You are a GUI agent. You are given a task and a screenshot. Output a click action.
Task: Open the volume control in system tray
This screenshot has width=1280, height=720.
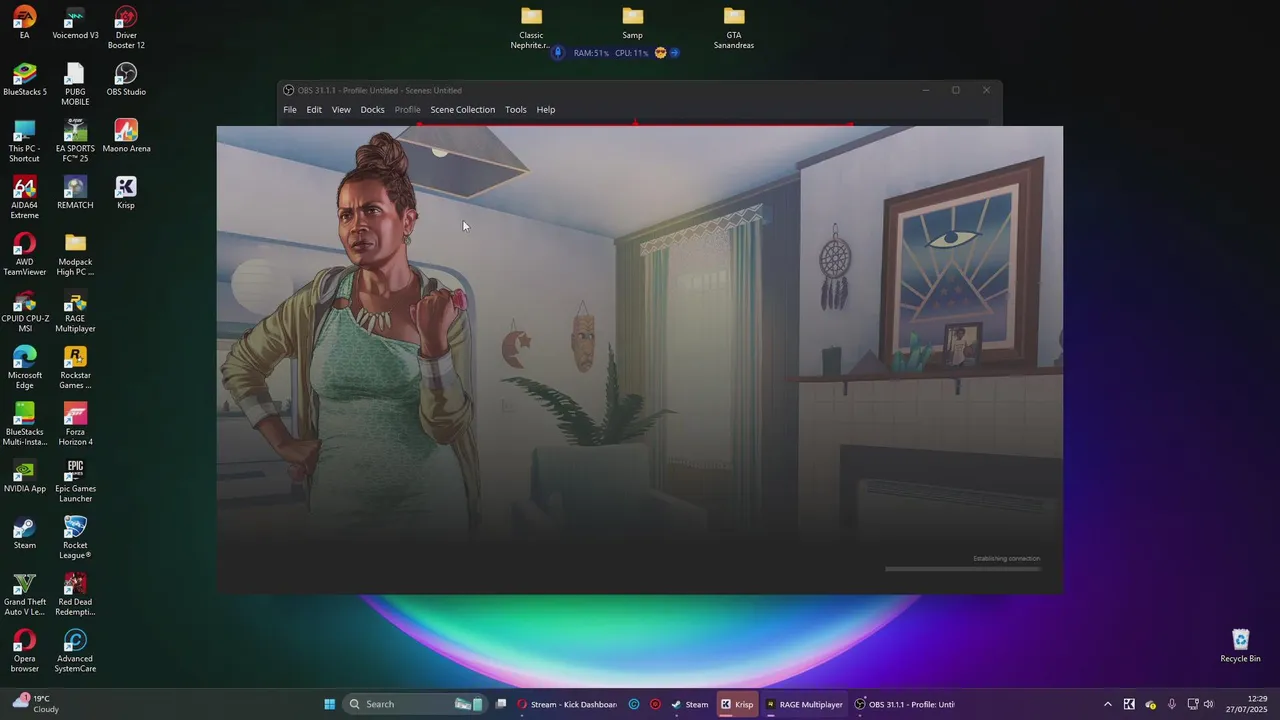point(1208,704)
